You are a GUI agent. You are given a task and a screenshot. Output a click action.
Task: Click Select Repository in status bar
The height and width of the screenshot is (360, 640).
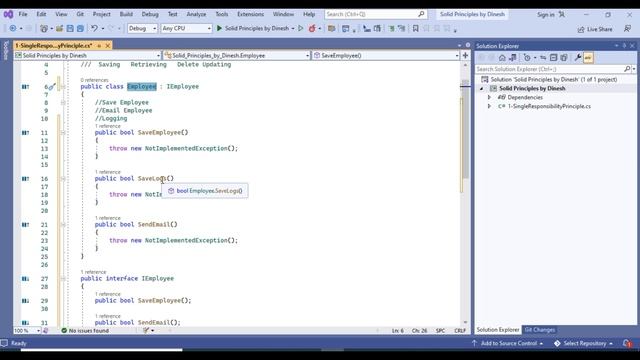click(x=584, y=344)
